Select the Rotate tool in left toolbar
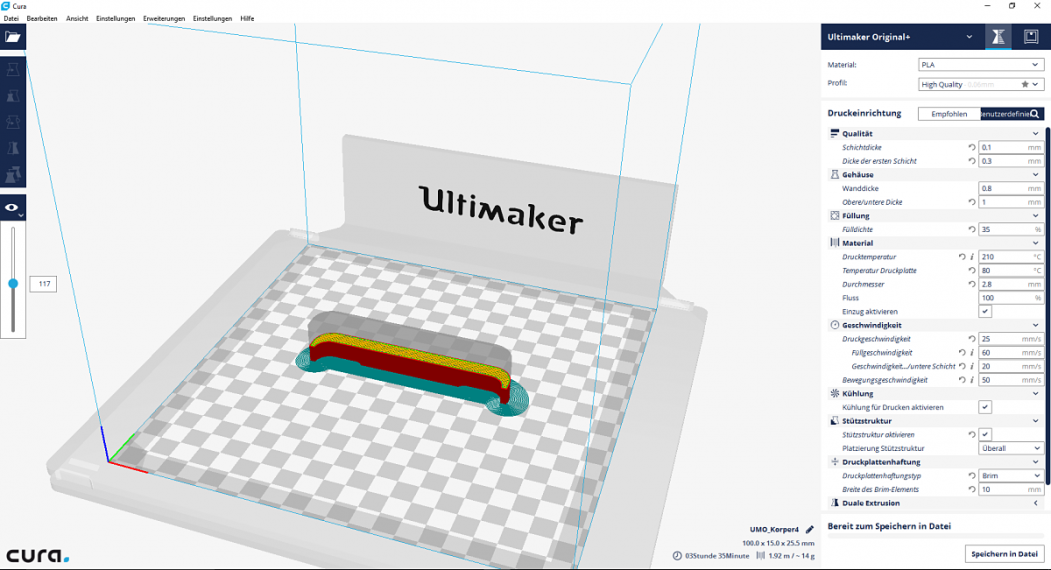1051x570 pixels. (x=13, y=122)
